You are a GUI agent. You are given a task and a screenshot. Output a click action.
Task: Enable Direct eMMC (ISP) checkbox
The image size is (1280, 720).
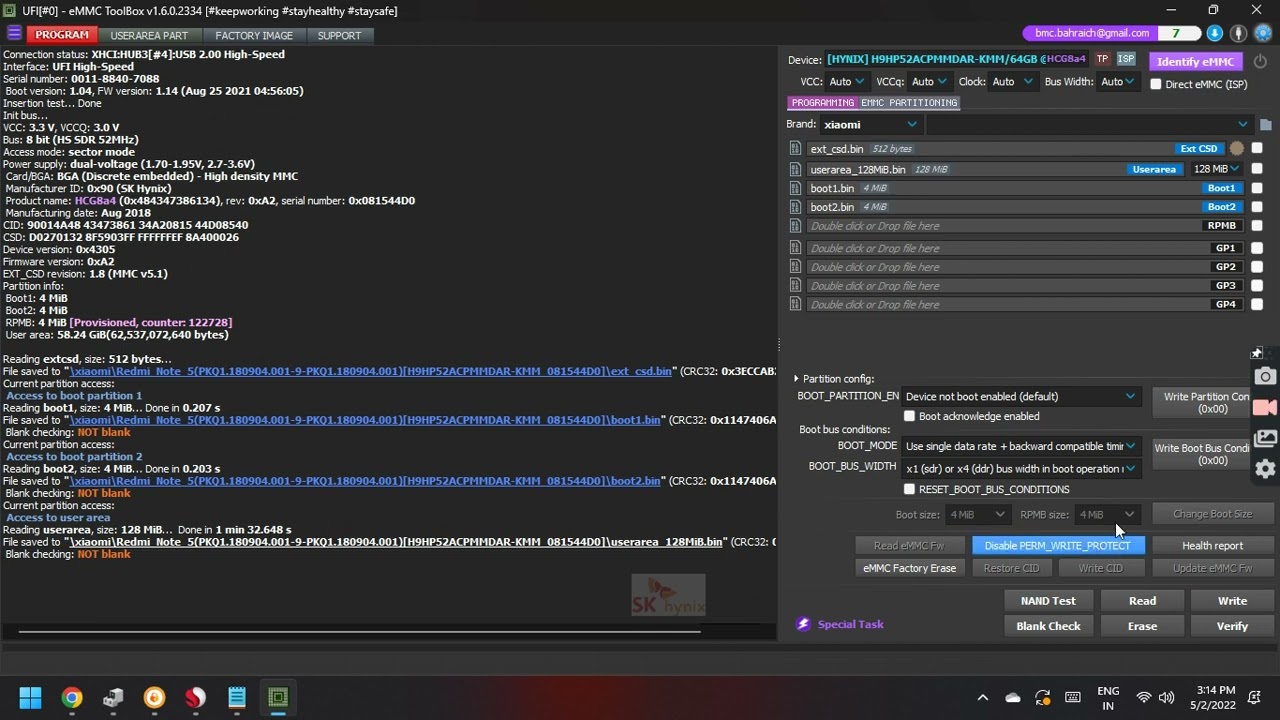pyautogui.click(x=1156, y=84)
